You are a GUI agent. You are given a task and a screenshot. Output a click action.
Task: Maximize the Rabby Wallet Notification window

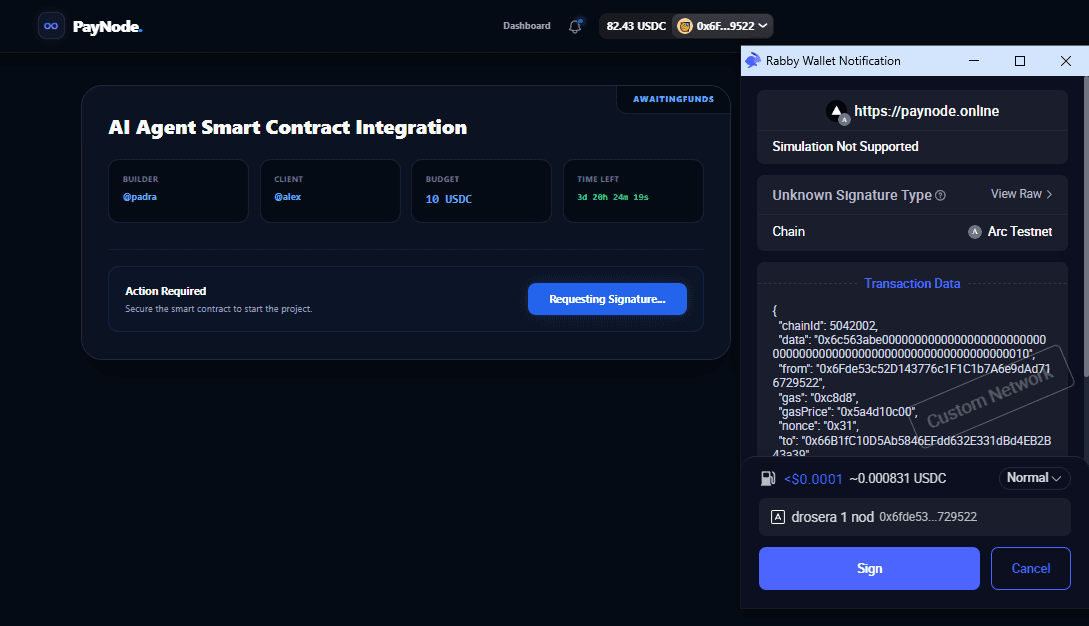tap(1020, 61)
